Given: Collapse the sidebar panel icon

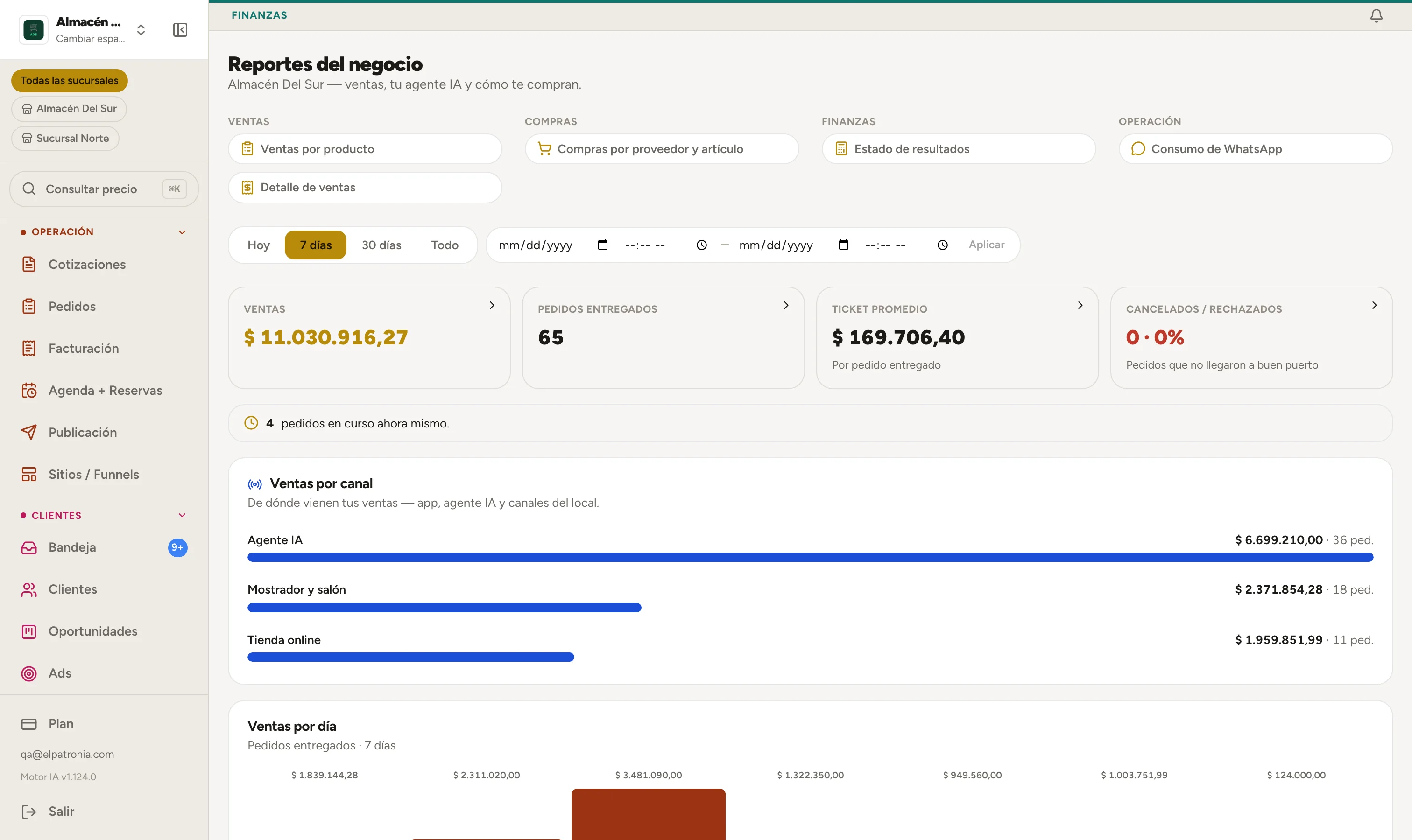Looking at the screenshot, I should (x=180, y=30).
